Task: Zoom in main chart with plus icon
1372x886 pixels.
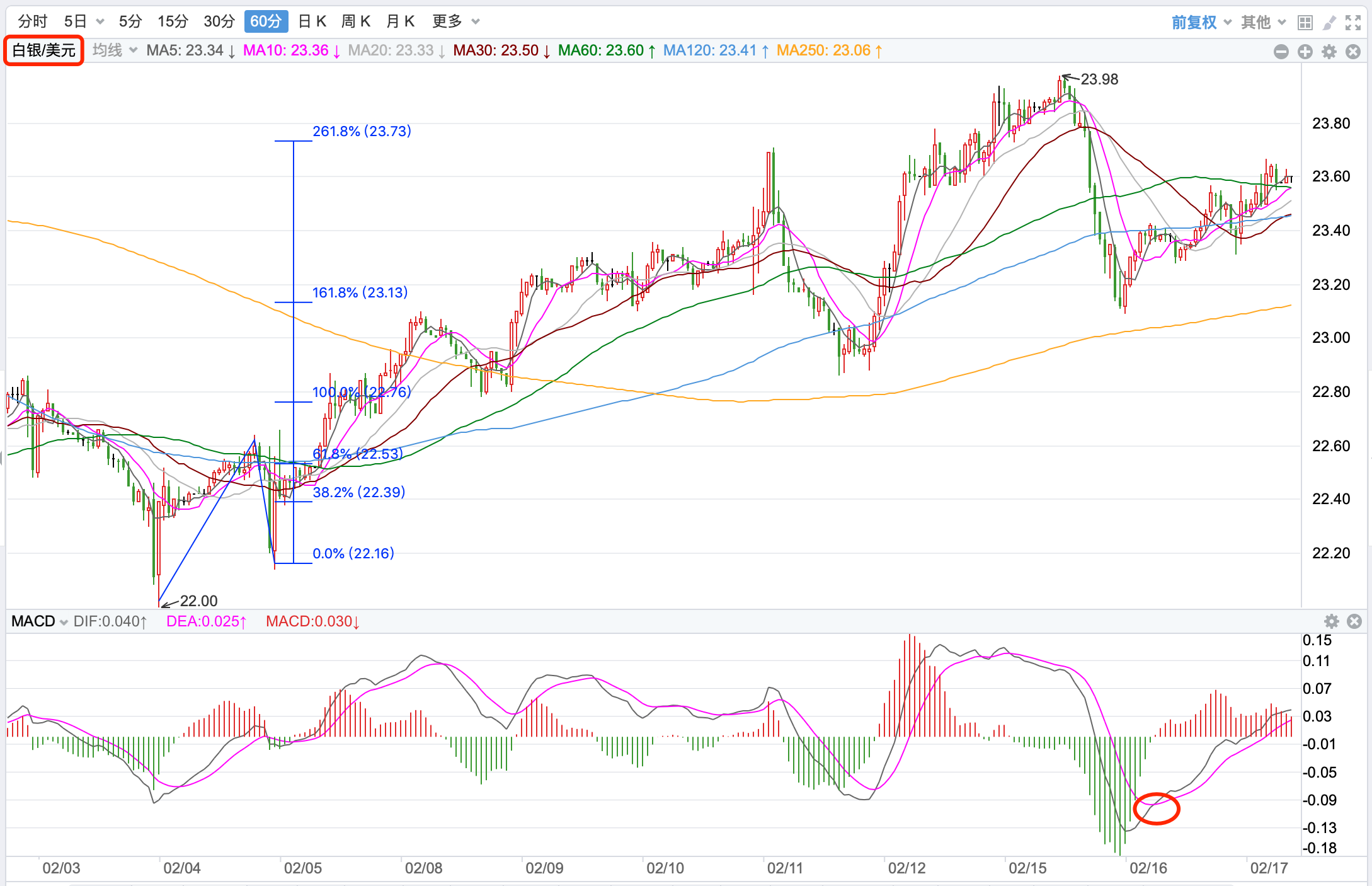Action: 1305,52
